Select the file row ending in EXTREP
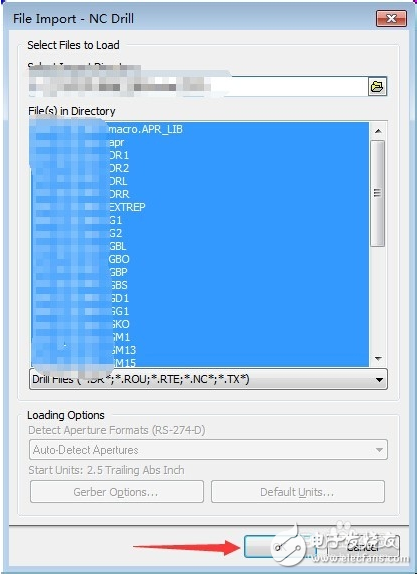Viewport: 418px width, 575px height. click(x=200, y=207)
